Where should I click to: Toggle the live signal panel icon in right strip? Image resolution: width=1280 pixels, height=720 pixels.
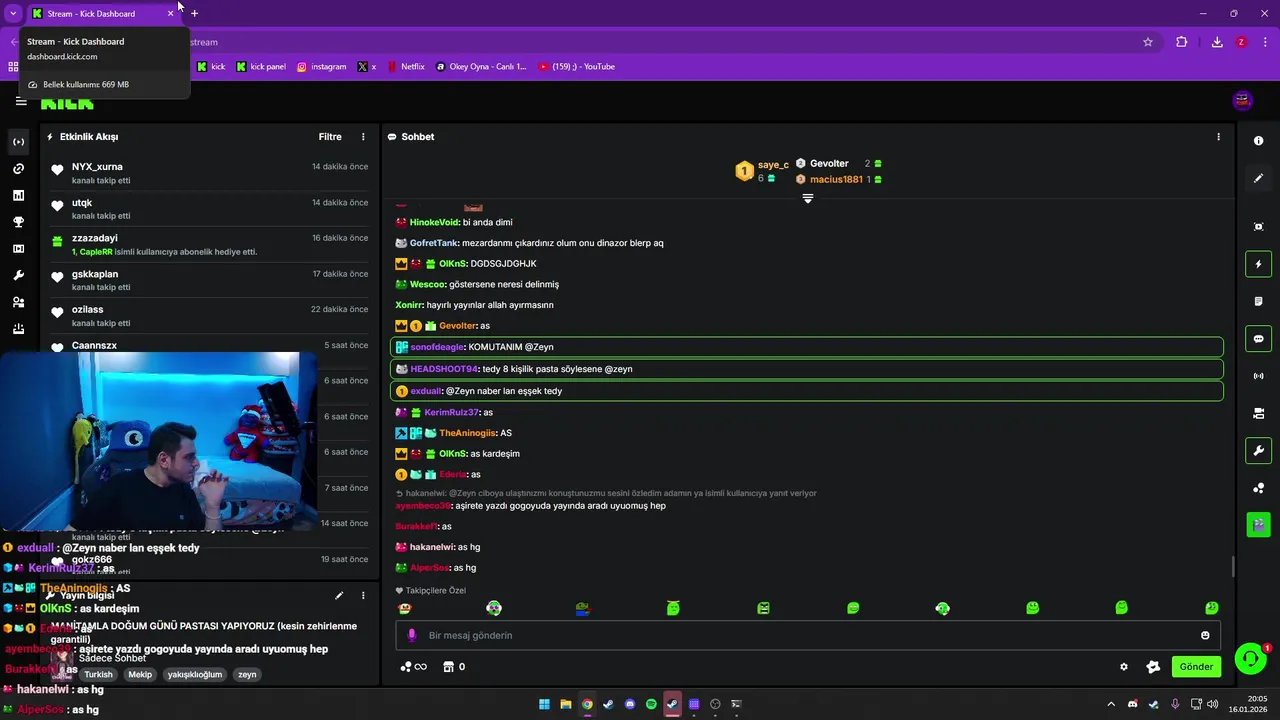click(1258, 376)
